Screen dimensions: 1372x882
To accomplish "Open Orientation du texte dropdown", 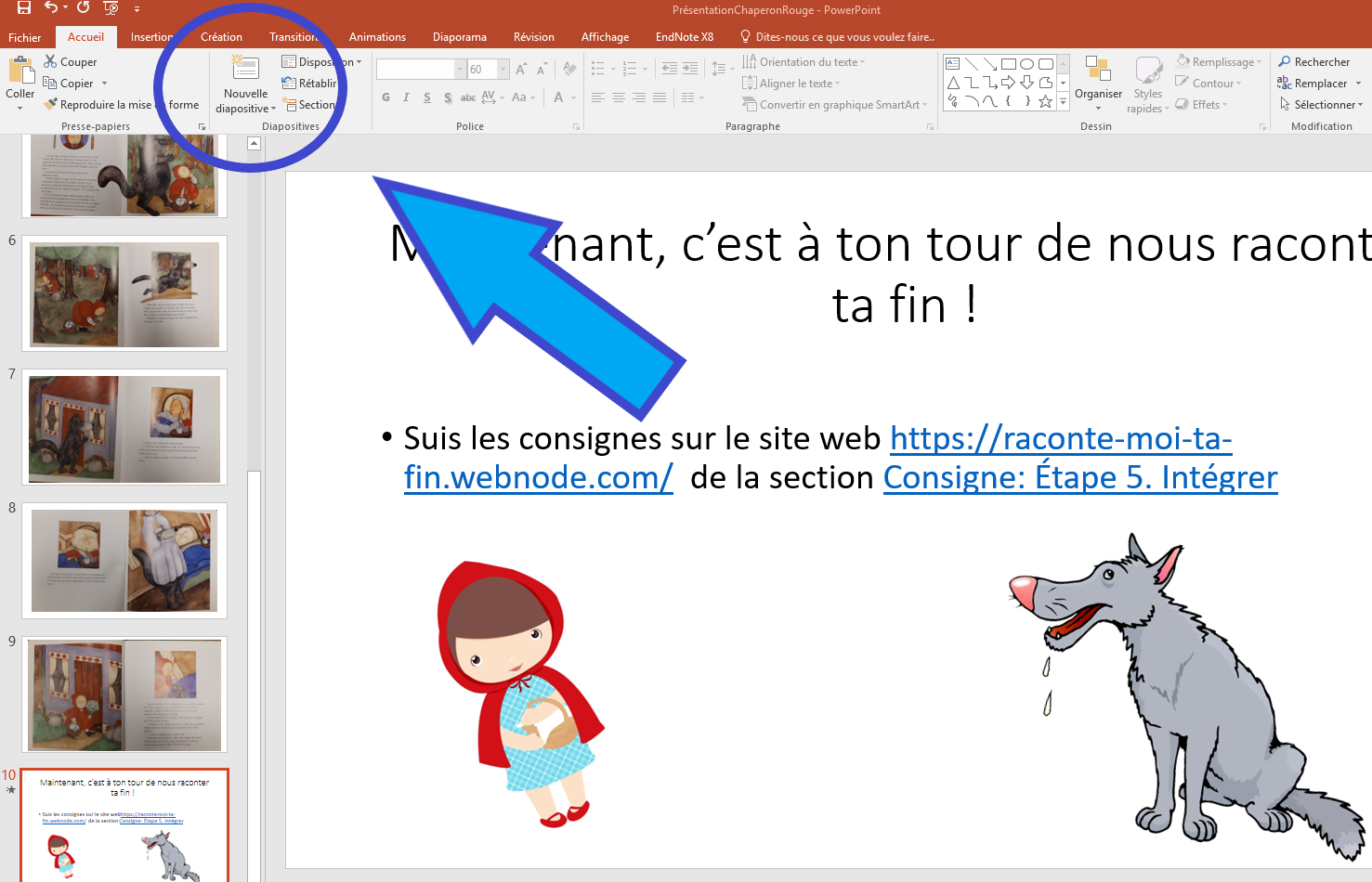I will tap(804, 62).
